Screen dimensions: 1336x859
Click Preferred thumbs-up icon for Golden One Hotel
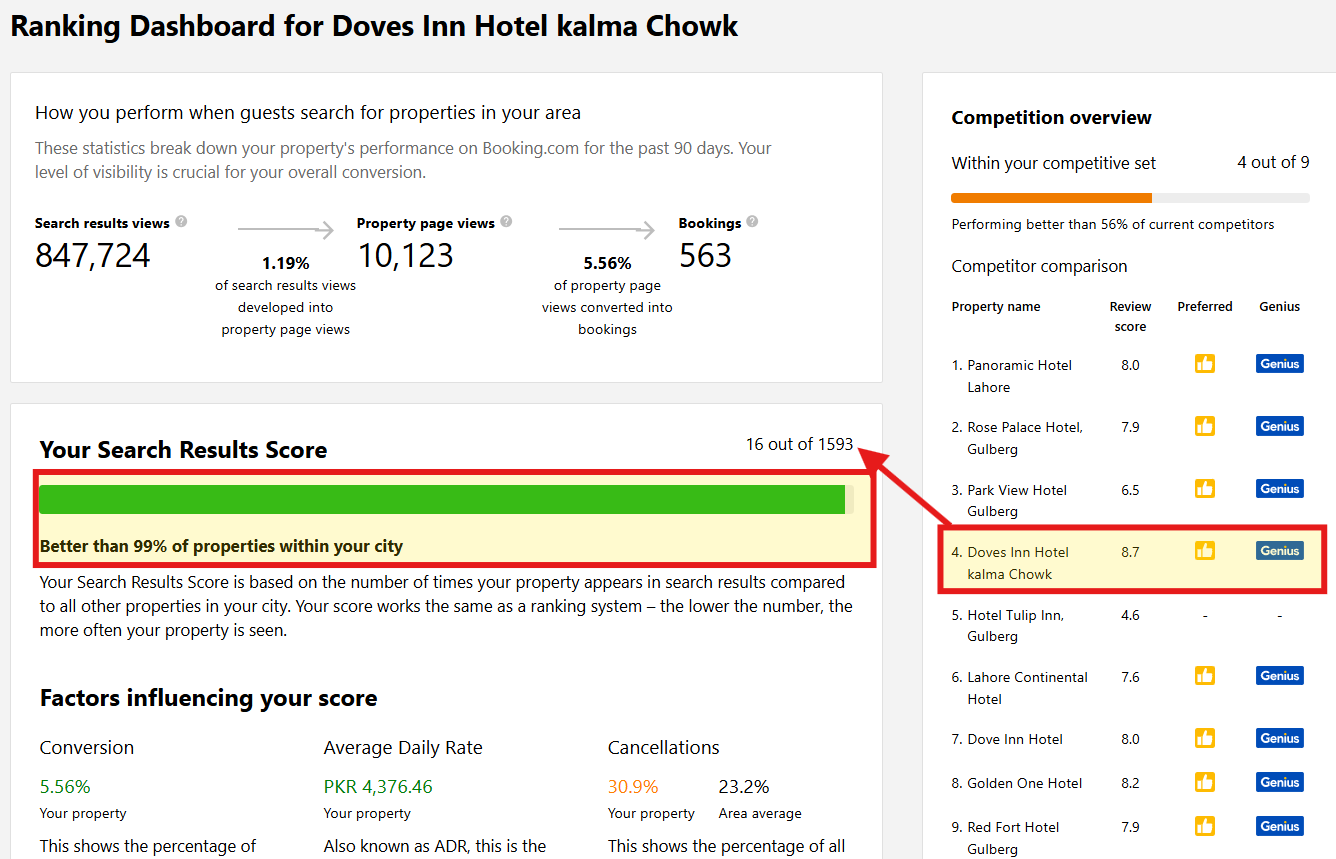(x=1205, y=782)
